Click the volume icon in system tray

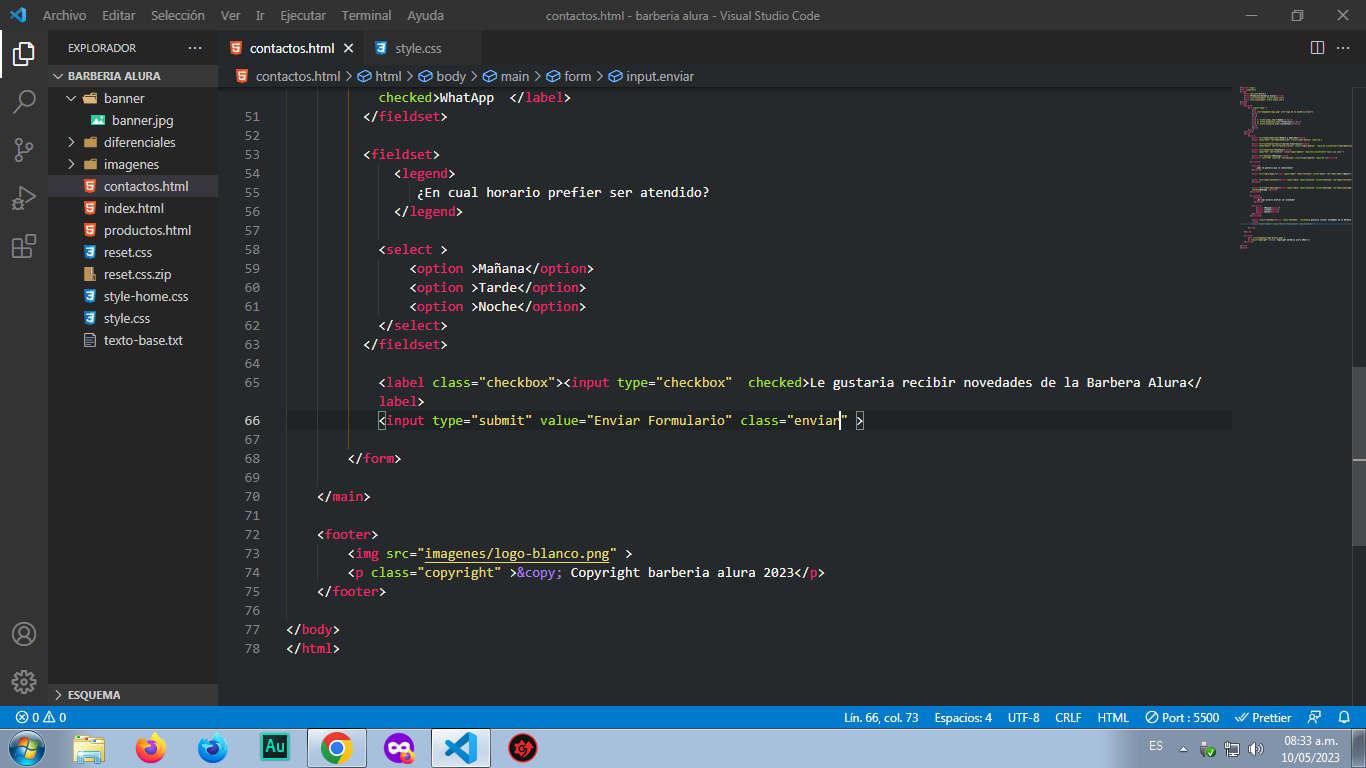(x=1256, y=749)
